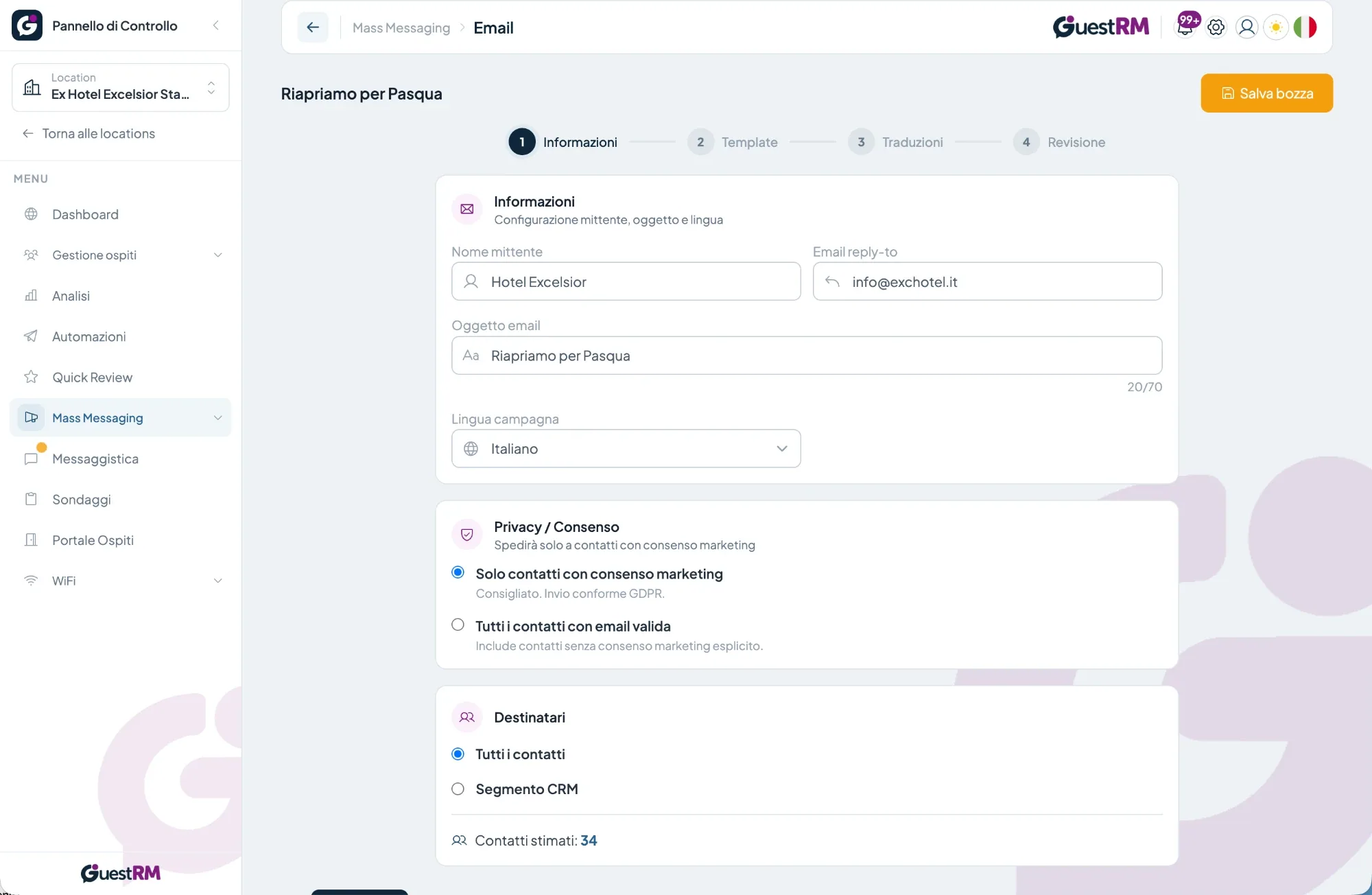Open user profile icon in top bar
Image resolution: width=1372 pixels, height=895 pixels.
[x=1246, y=27]
